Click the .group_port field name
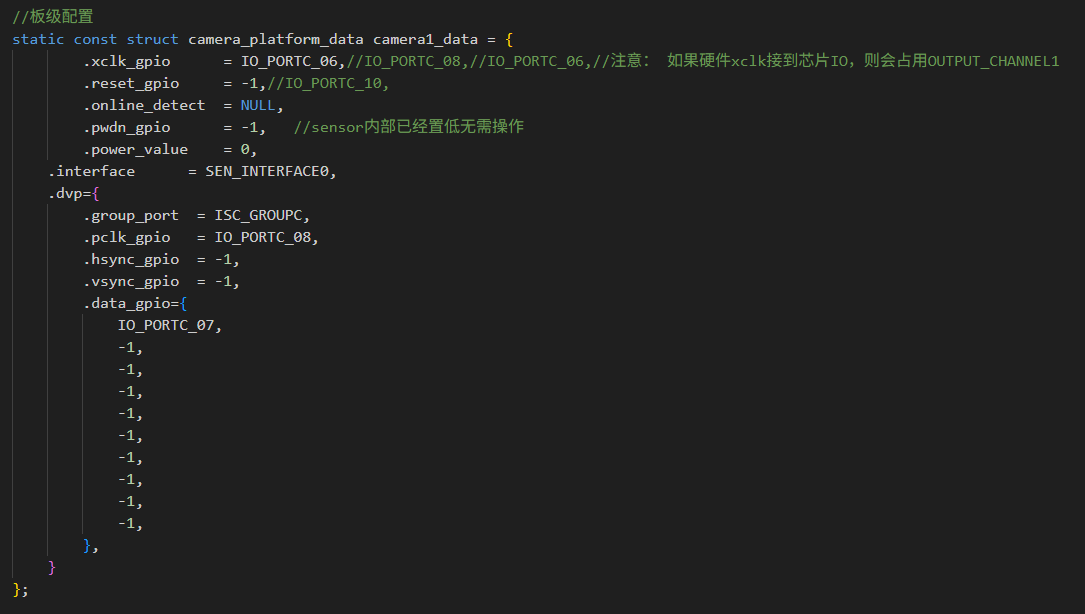The width and height of the screenshot is (1085, 614). 131,216
